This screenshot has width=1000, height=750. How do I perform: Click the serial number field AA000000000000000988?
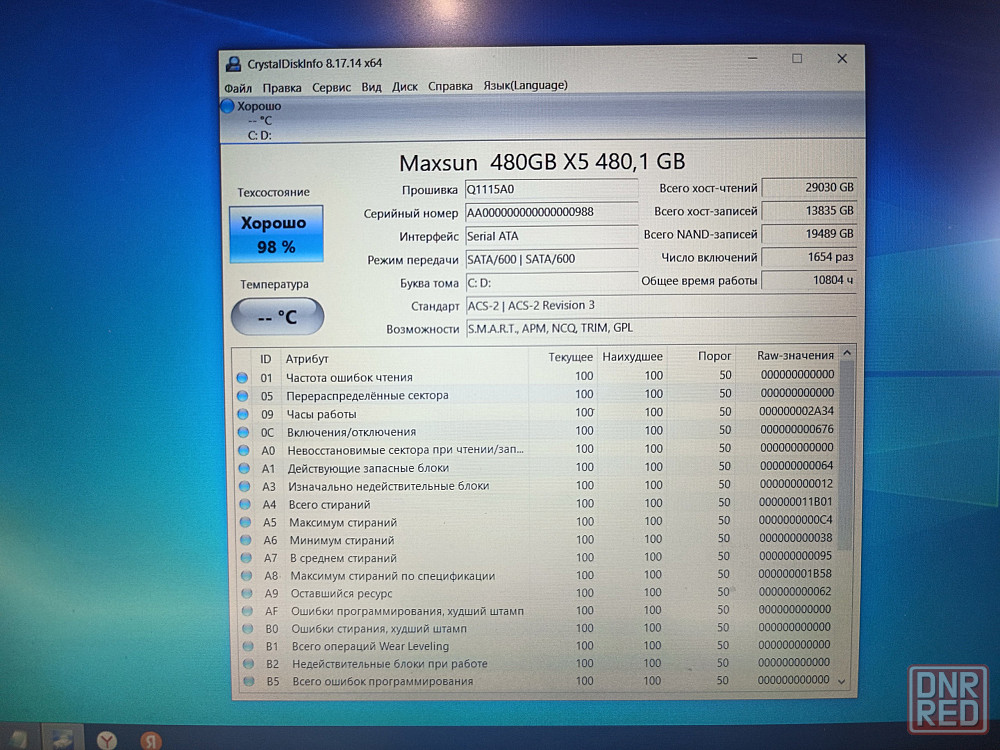click(x=551, y=212)
